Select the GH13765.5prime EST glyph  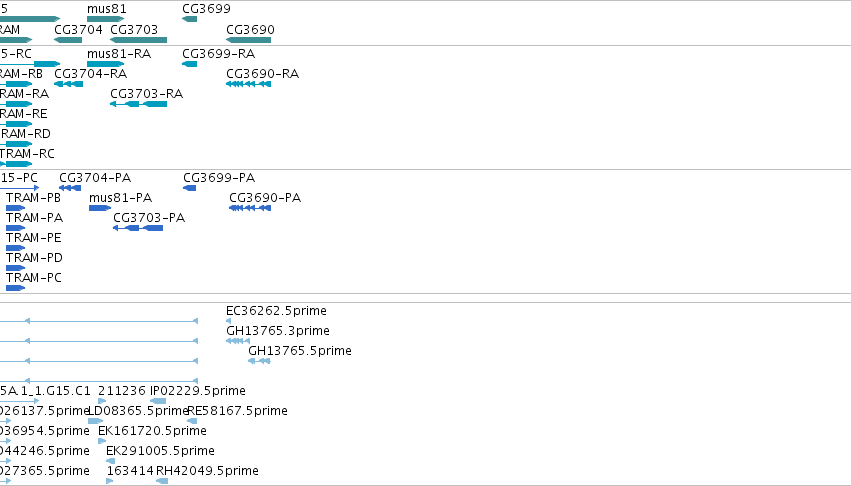259,361
